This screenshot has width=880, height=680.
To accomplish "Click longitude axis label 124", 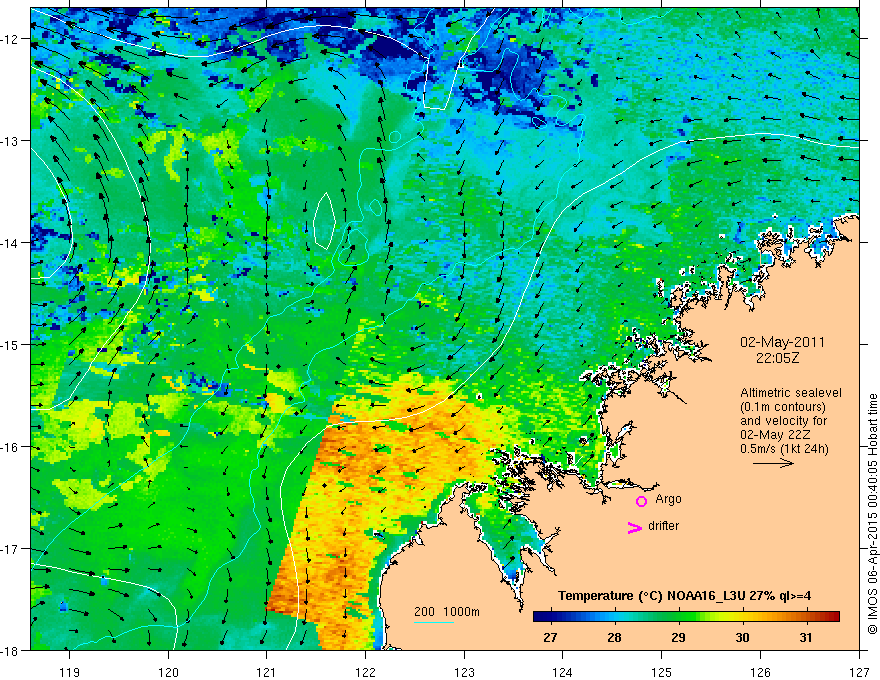I will tap(563, 672).
